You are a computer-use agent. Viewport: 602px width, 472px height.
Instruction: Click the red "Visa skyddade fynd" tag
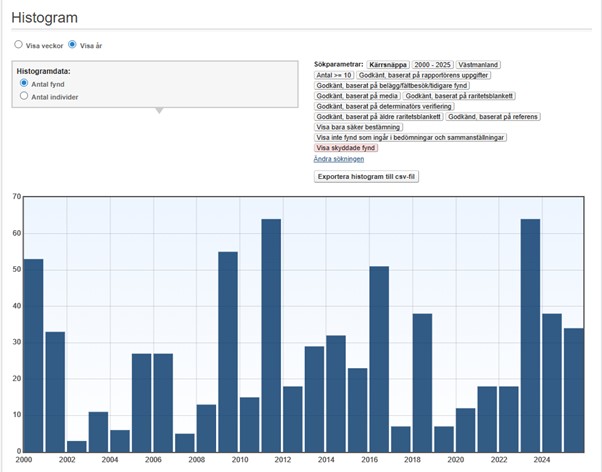click(346, 148)
